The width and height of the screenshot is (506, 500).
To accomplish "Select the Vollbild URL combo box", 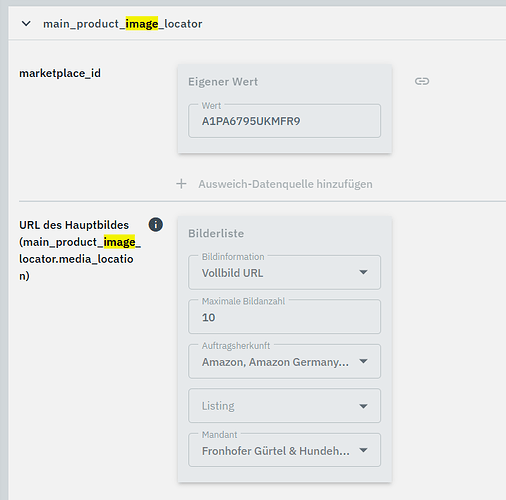I will 284,272.
